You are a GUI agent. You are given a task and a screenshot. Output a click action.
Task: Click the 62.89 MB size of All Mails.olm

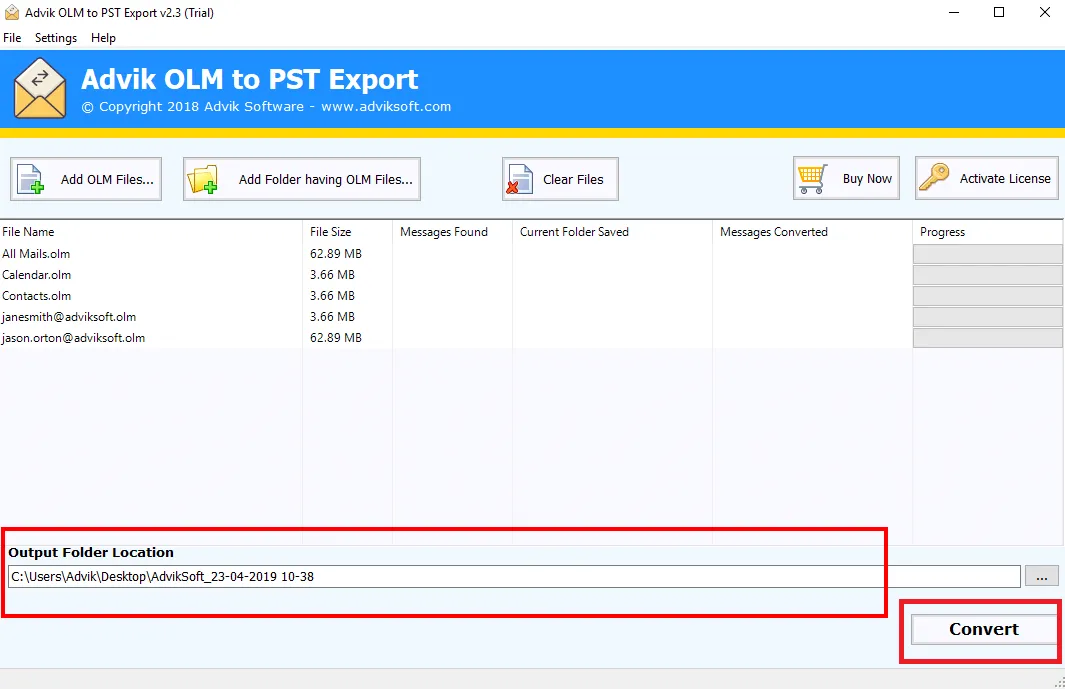click(336, 253)
